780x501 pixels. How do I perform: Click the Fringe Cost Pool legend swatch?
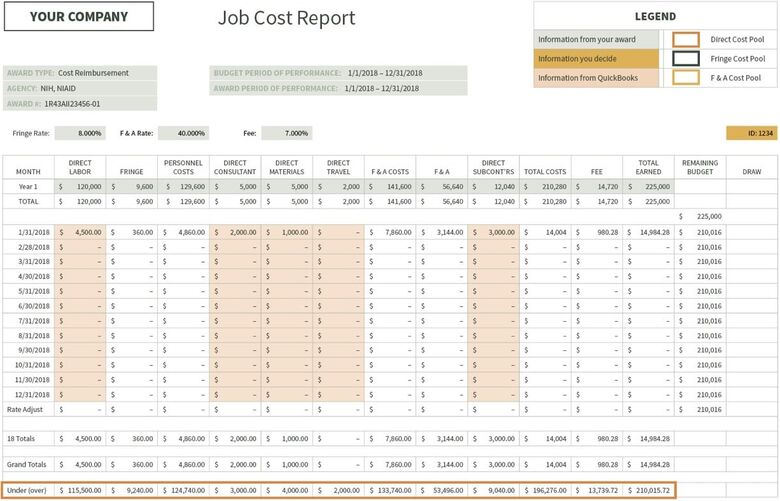(685, 59)
